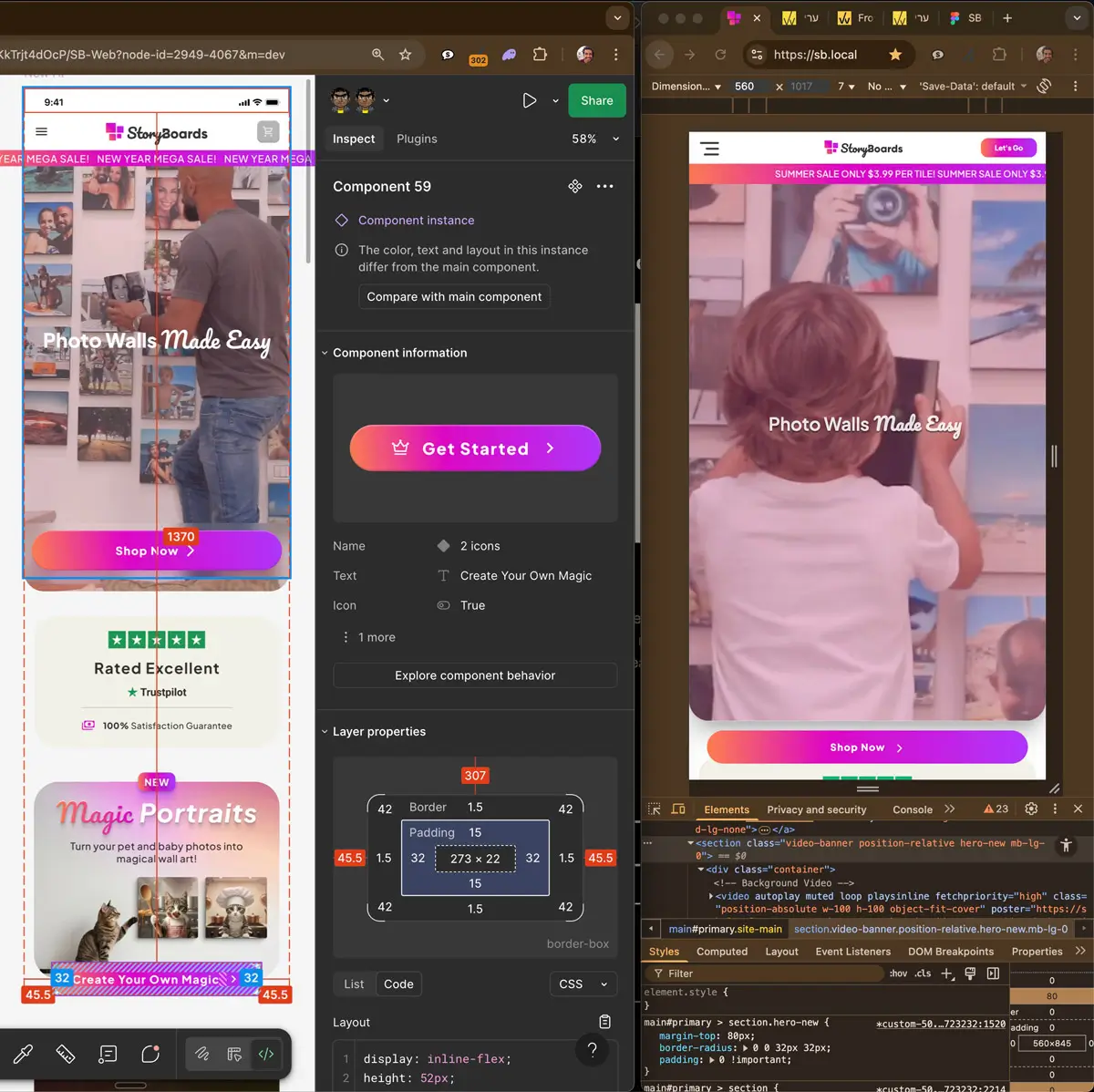Toggle the .cls class editor in Styles pane
The height and width of the screenshot is (1092, 1094).
923,973
